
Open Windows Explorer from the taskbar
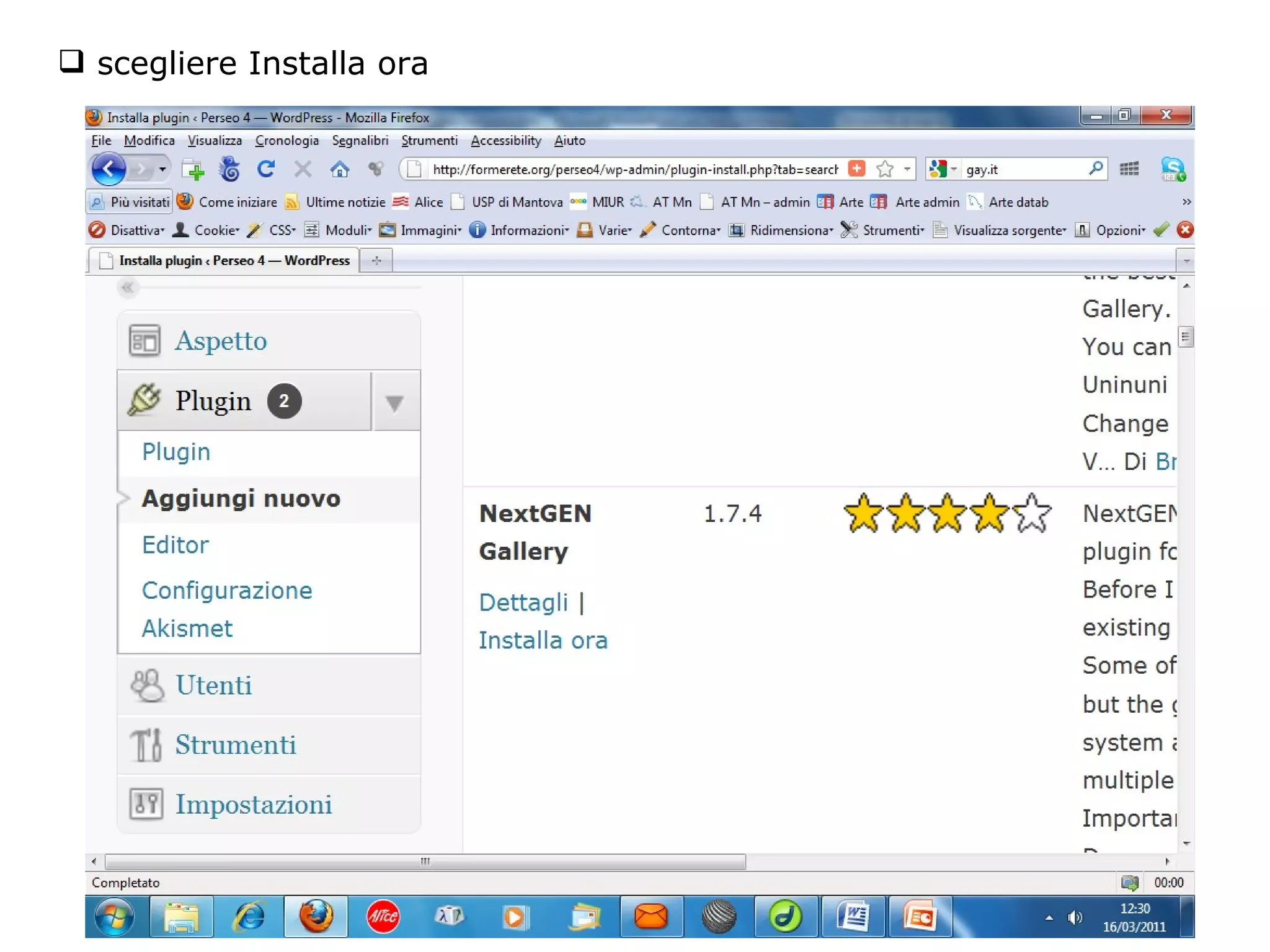pyautogui.click(x=181, y=917)
